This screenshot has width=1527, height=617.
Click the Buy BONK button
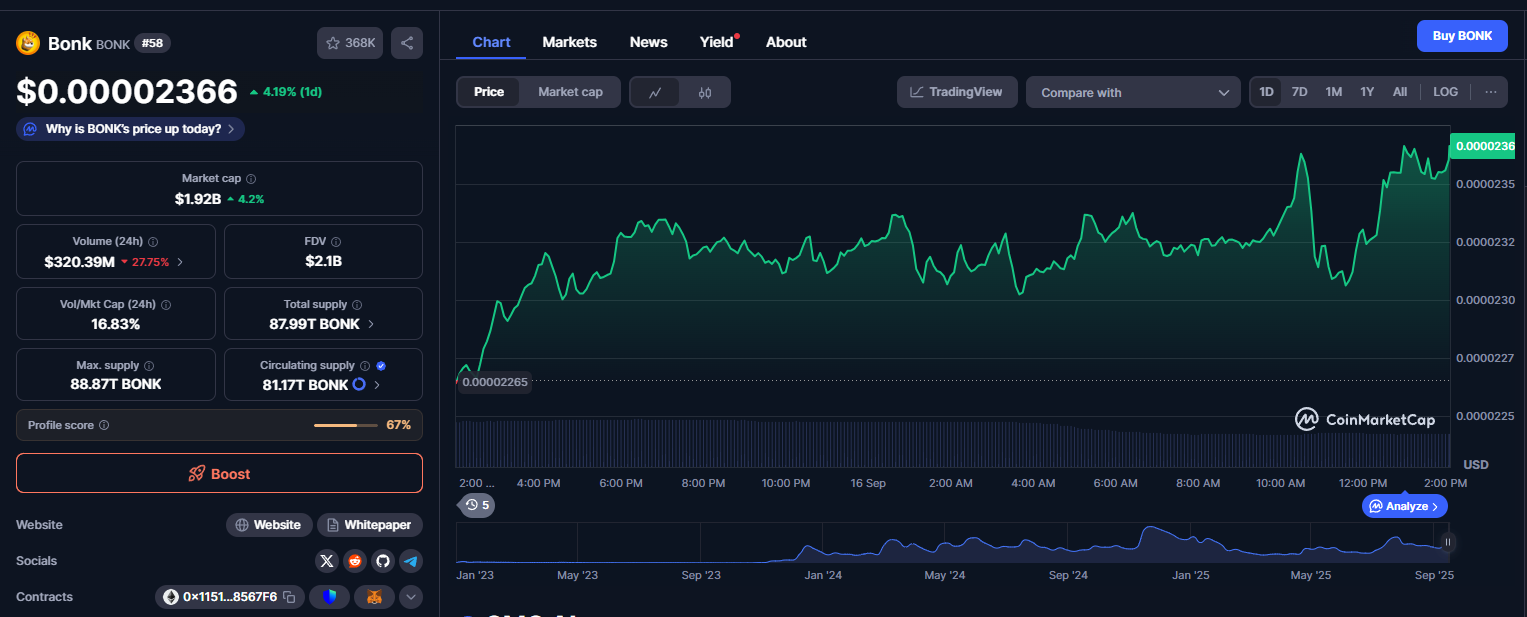coord(1461,36)
